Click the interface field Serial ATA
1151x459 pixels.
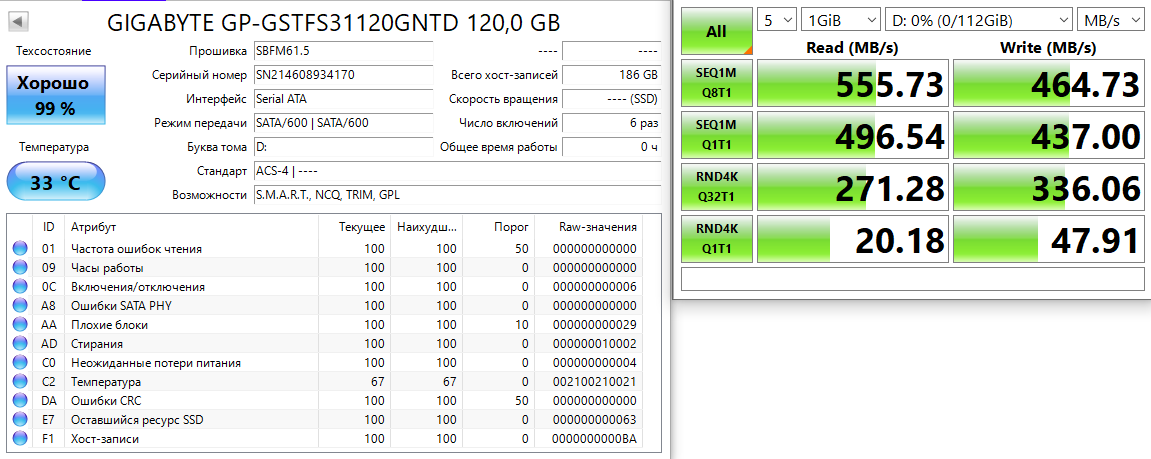point(343,98)
